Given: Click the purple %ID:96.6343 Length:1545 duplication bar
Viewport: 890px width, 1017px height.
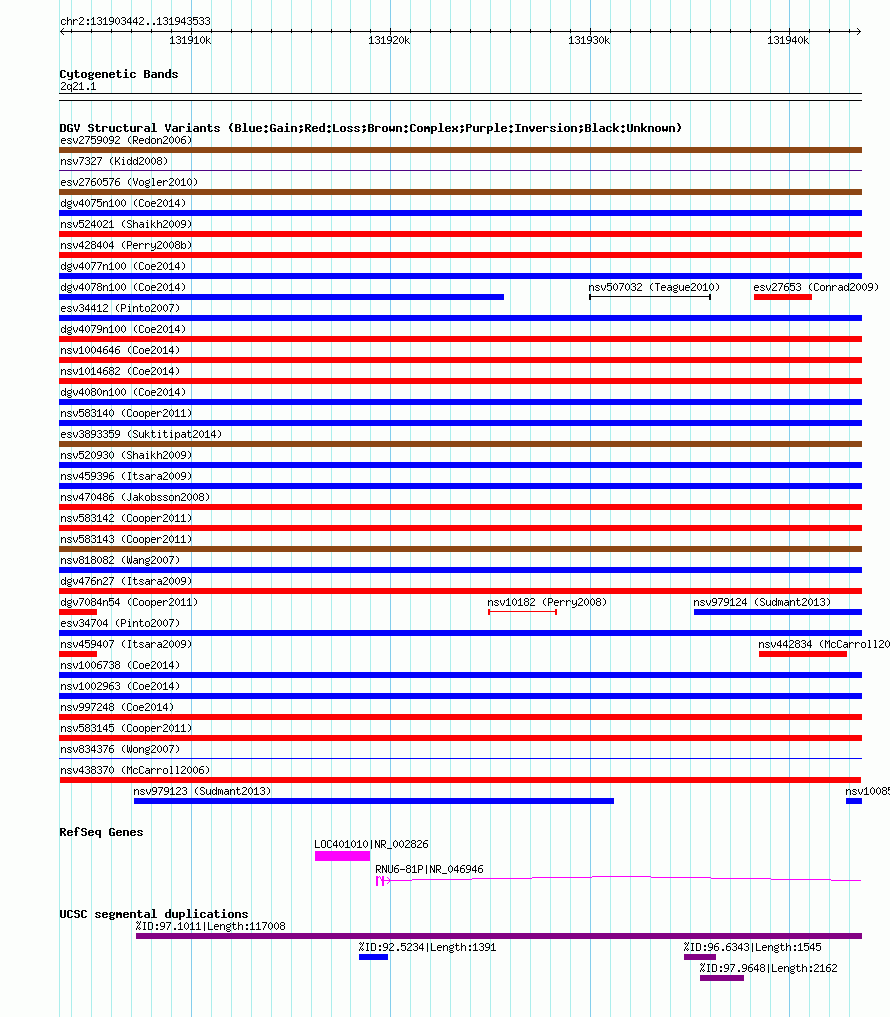Looking at the screenshot, I should pyautogui.click(x=700, y=957).
